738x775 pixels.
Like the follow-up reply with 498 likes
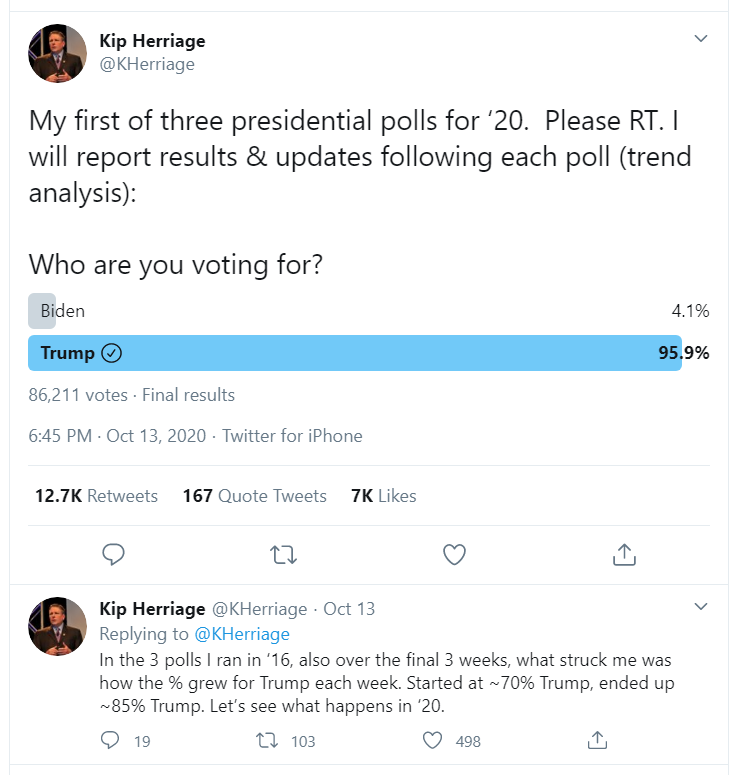[x=433, y=740]
